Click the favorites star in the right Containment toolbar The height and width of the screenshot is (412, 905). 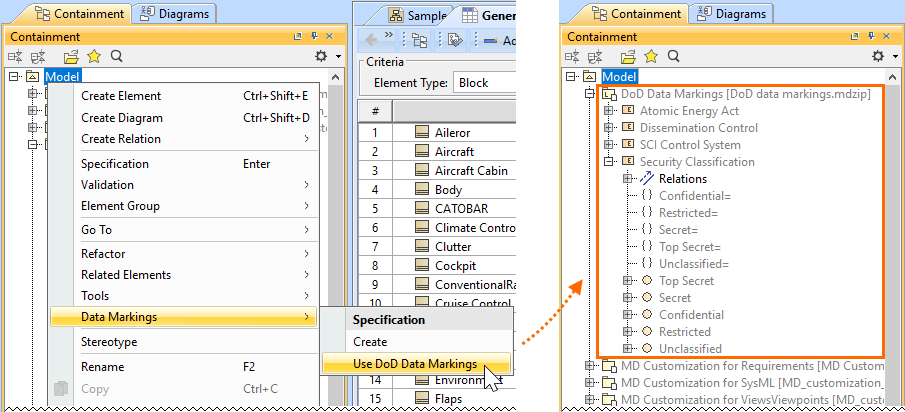(651, 57)
